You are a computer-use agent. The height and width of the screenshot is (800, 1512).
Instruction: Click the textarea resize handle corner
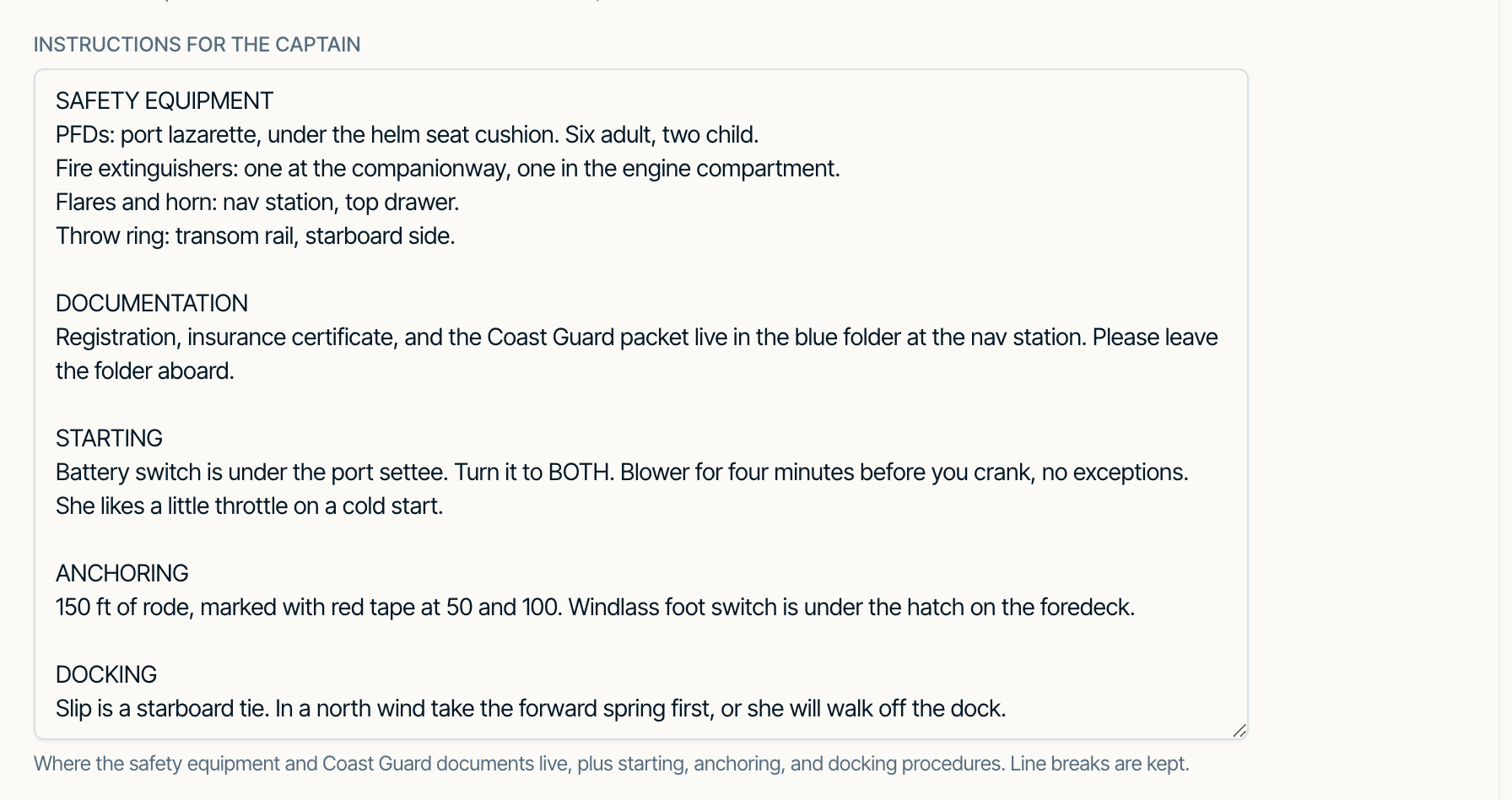coord(1239,731)
